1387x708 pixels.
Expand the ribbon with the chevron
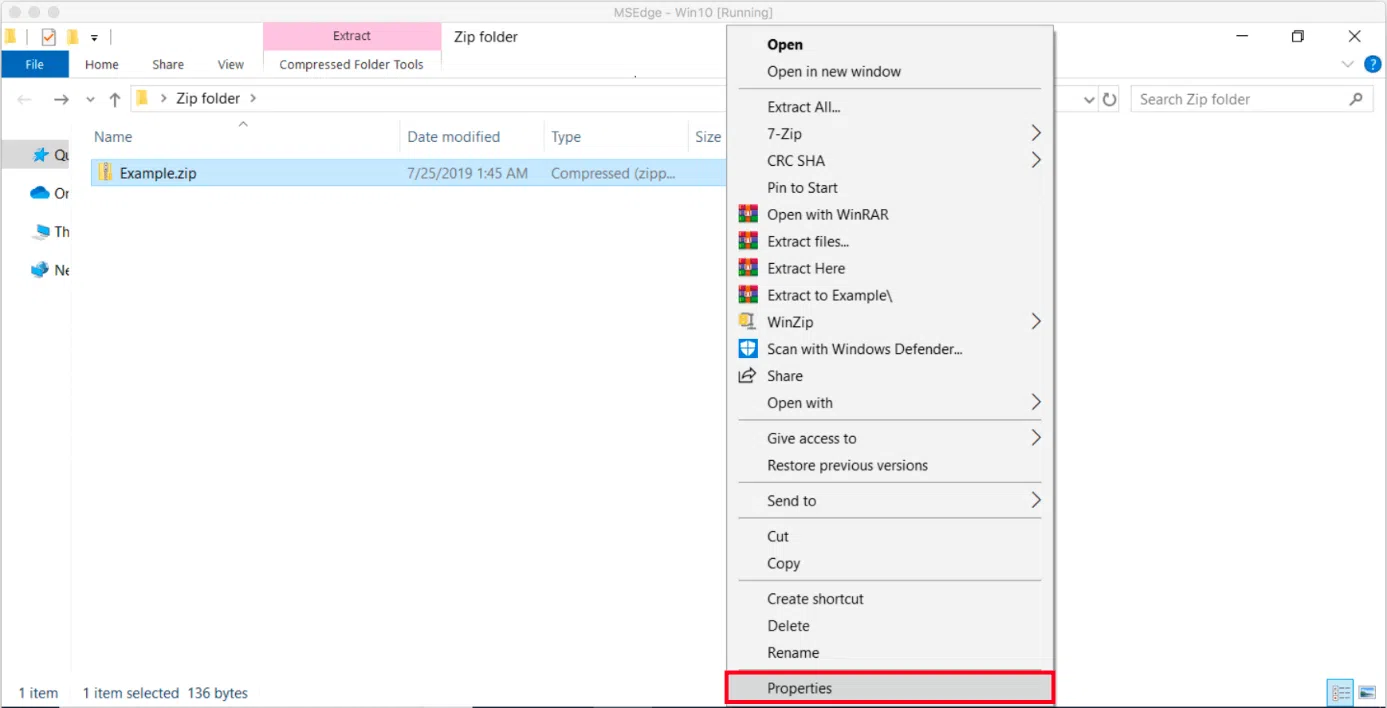(1346, 64)
